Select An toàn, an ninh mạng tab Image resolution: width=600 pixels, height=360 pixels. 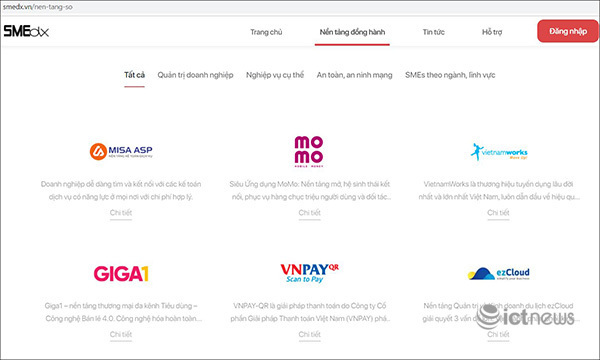pyautogui.click(x=354, y=75)
